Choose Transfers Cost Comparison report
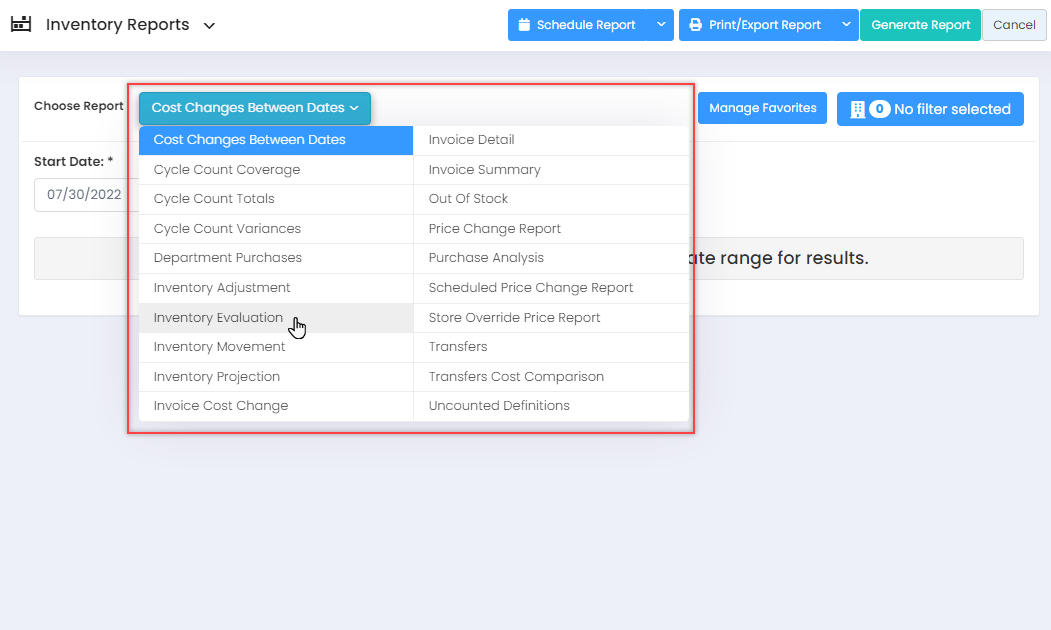Image resolution: width=1051 pixels, height=630 pixels. coord(516,377)
